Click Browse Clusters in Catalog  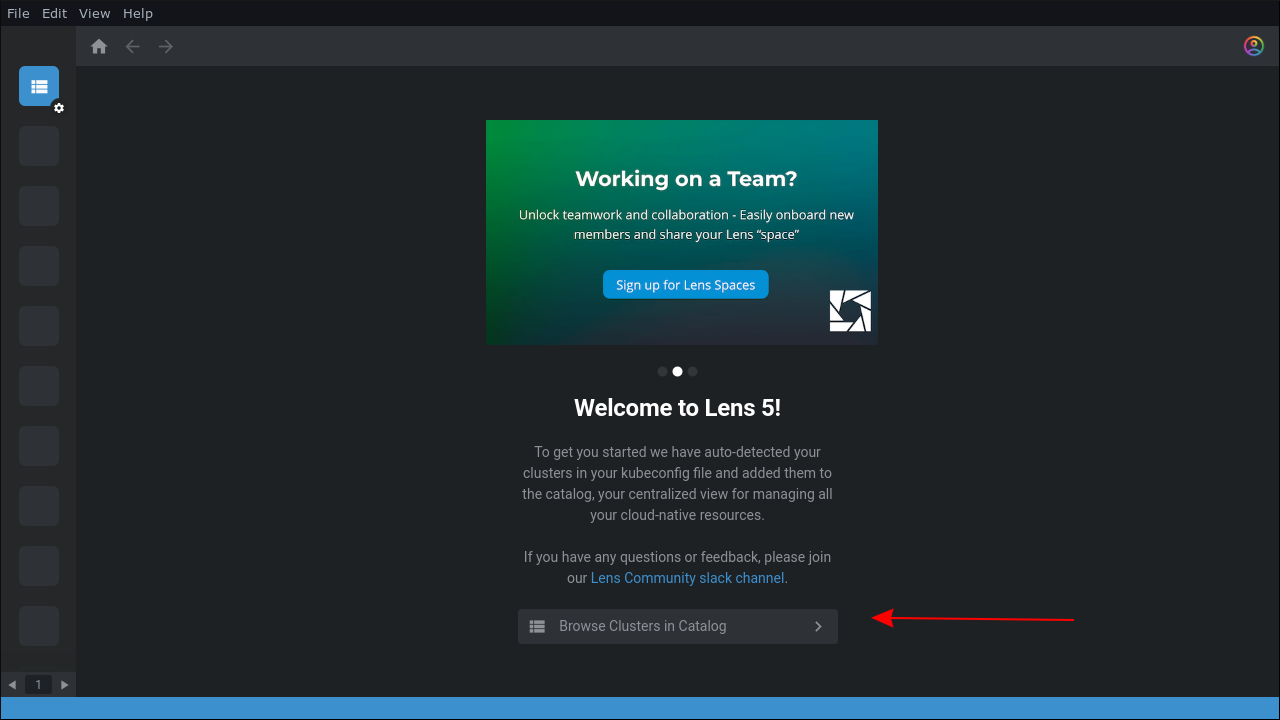pos(678,626)
